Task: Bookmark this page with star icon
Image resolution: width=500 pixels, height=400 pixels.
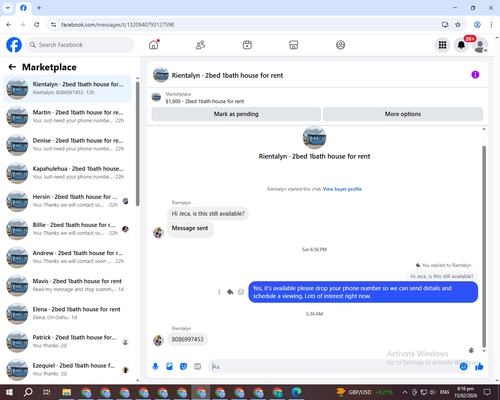Action: (x=458, y=24)
